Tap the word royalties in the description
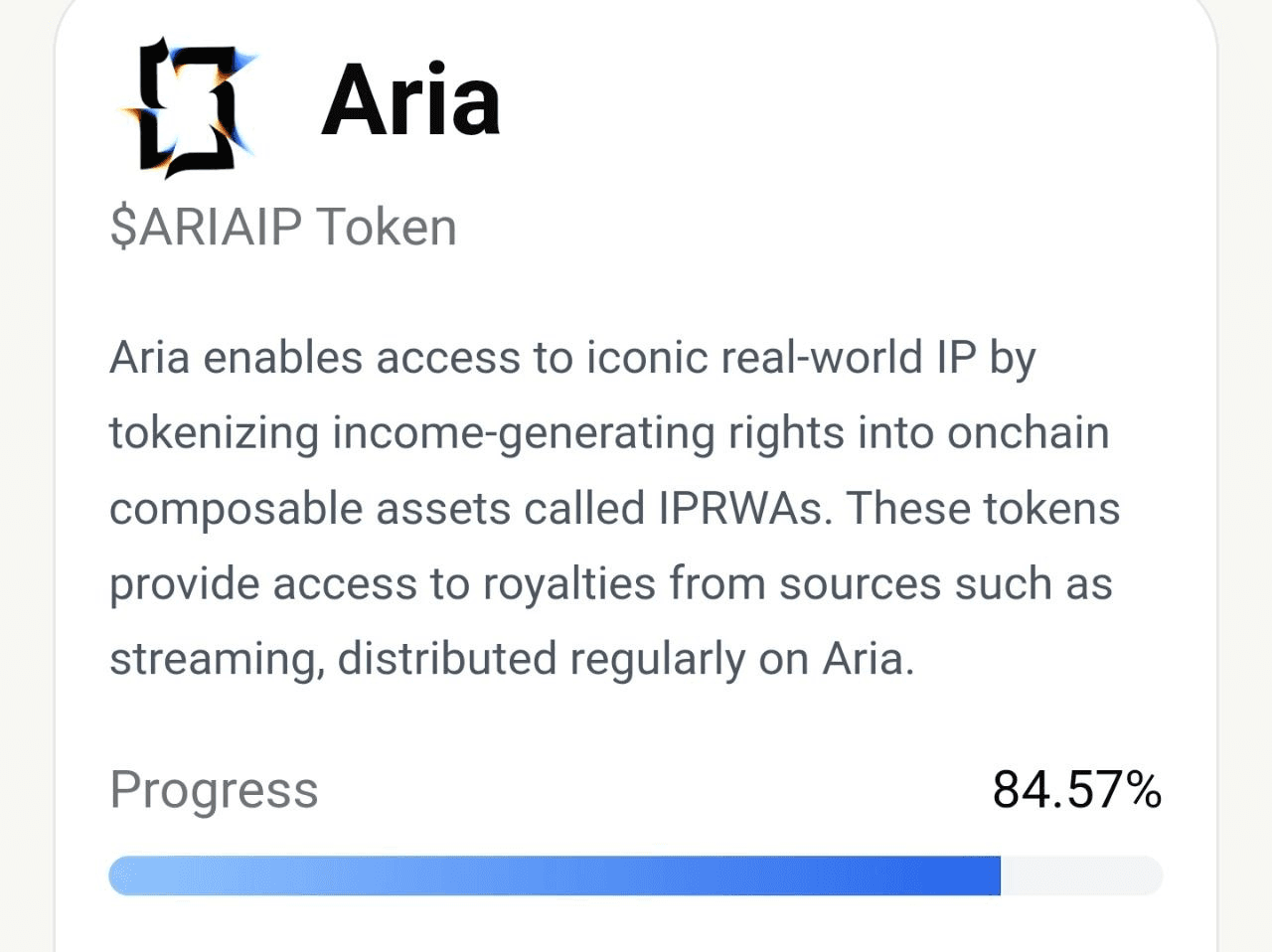Viewport: 1272px width, 952px height. coord(569,584)
